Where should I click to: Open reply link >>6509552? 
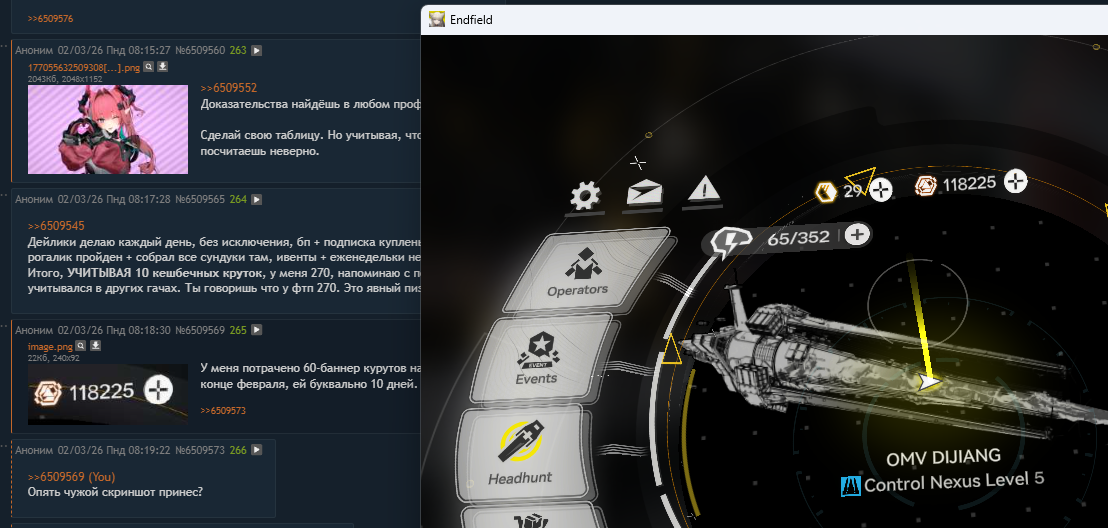coord(229,88)
